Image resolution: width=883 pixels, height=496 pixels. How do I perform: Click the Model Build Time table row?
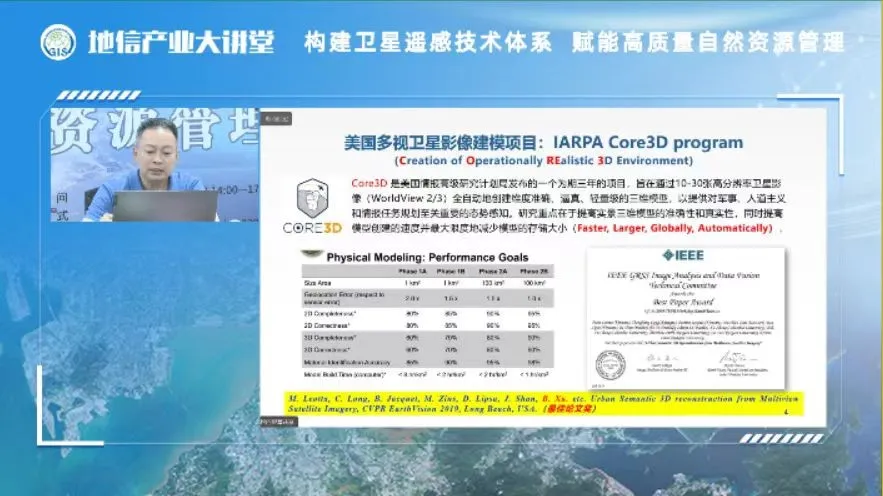432,377
